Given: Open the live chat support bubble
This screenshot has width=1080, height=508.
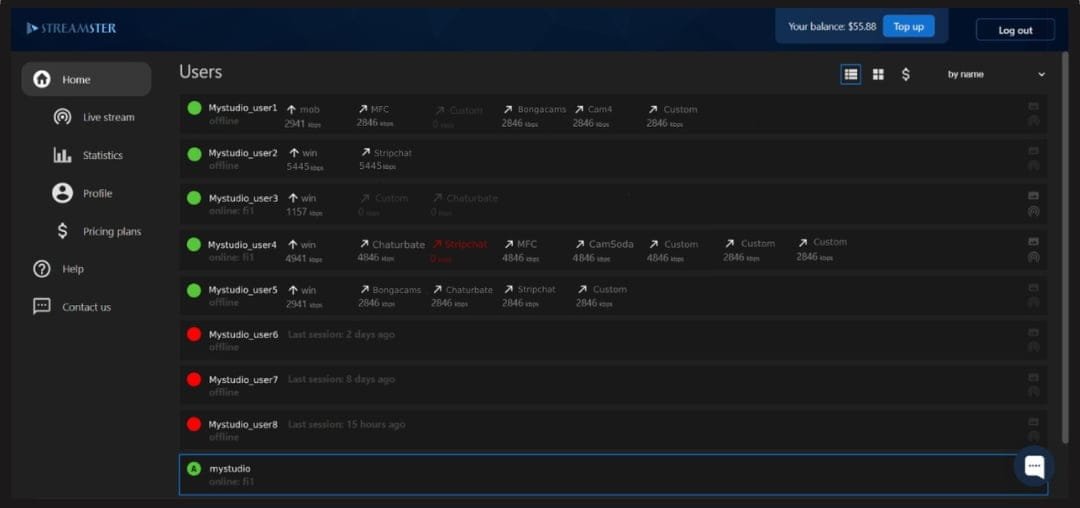Looking at the screenshot, I should point(1034,466).
